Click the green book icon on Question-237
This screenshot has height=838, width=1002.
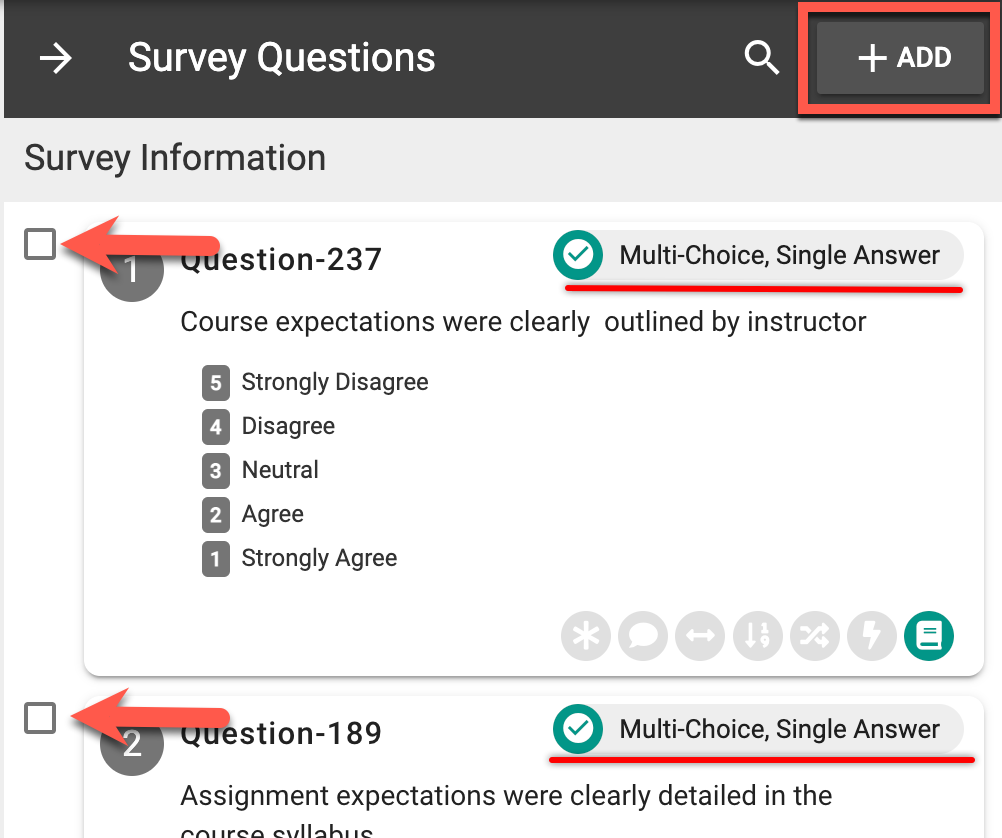point(929,637)
